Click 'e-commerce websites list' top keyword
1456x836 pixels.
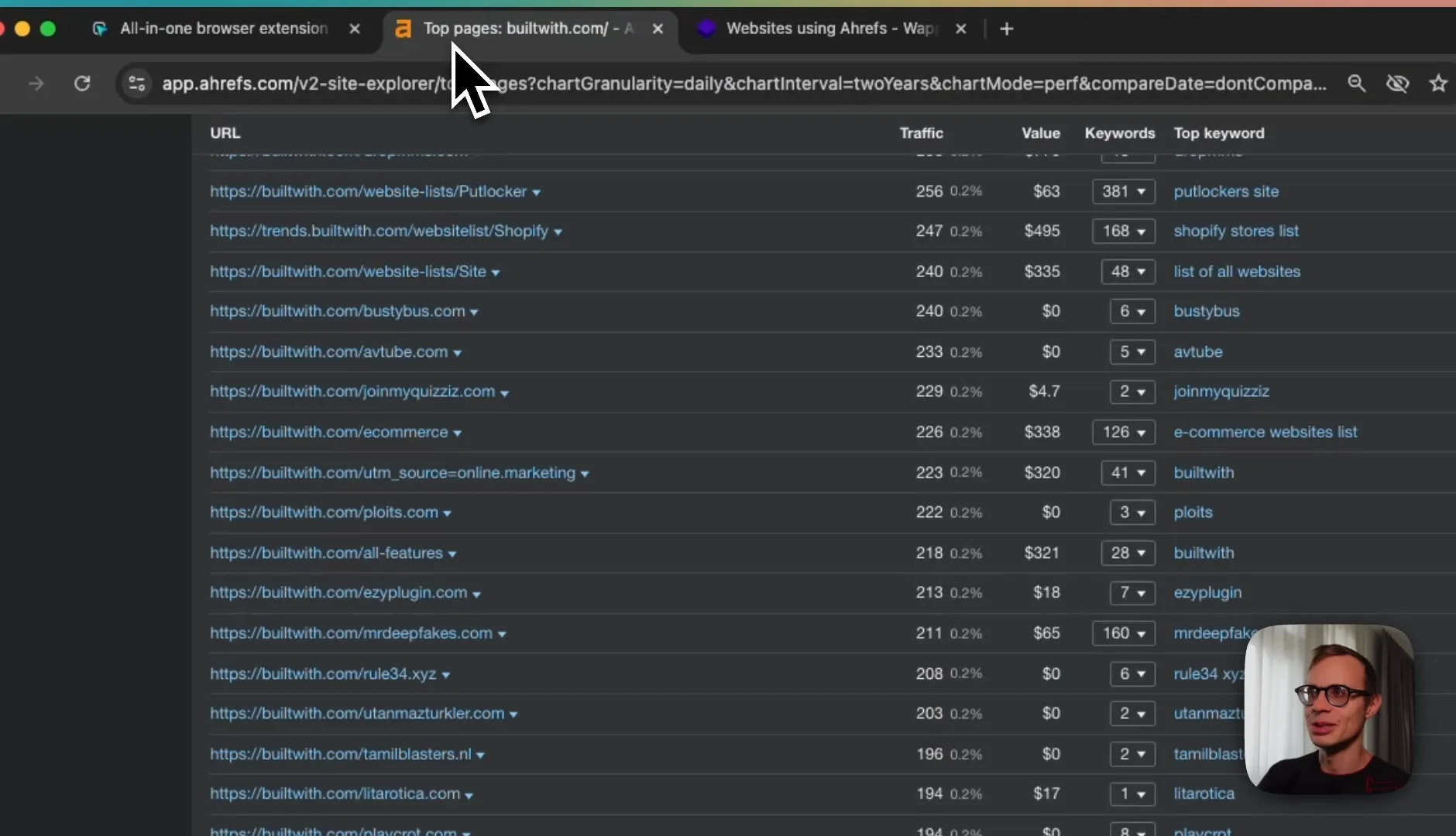pyautogui.click(x=1265, y=432)
